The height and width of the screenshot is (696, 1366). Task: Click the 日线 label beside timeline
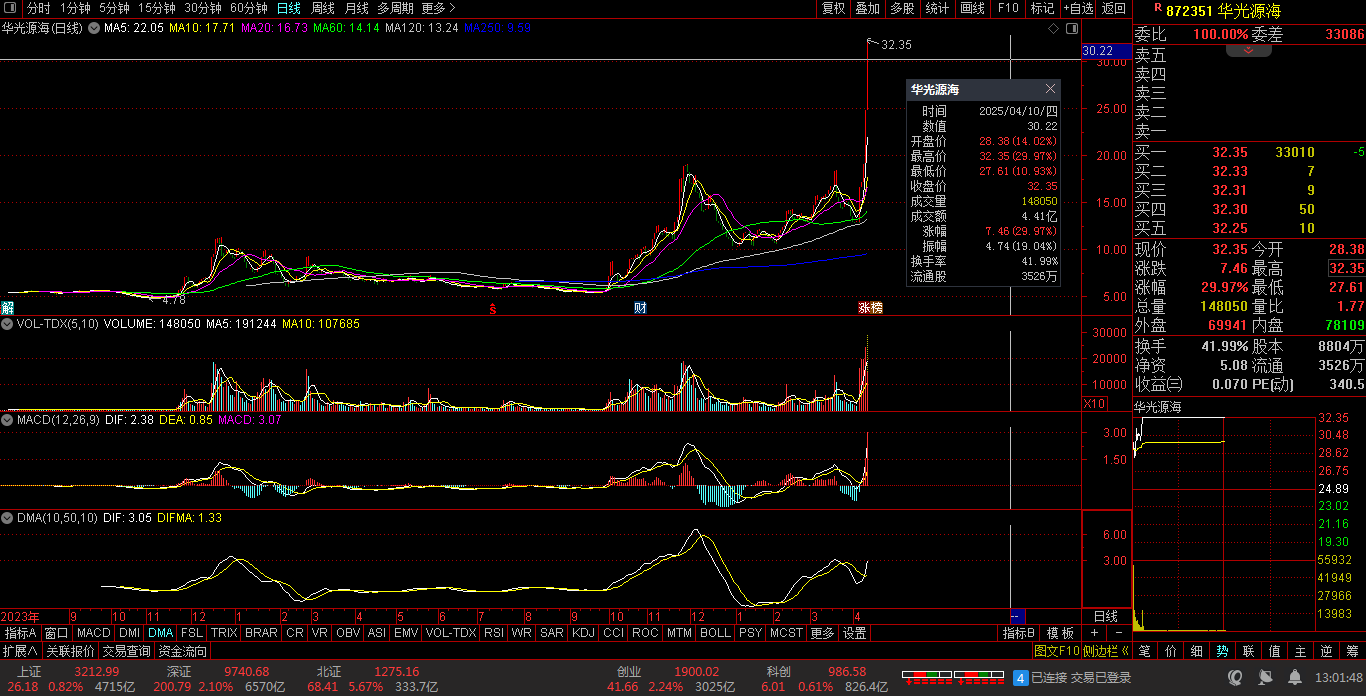[1106, 616]
